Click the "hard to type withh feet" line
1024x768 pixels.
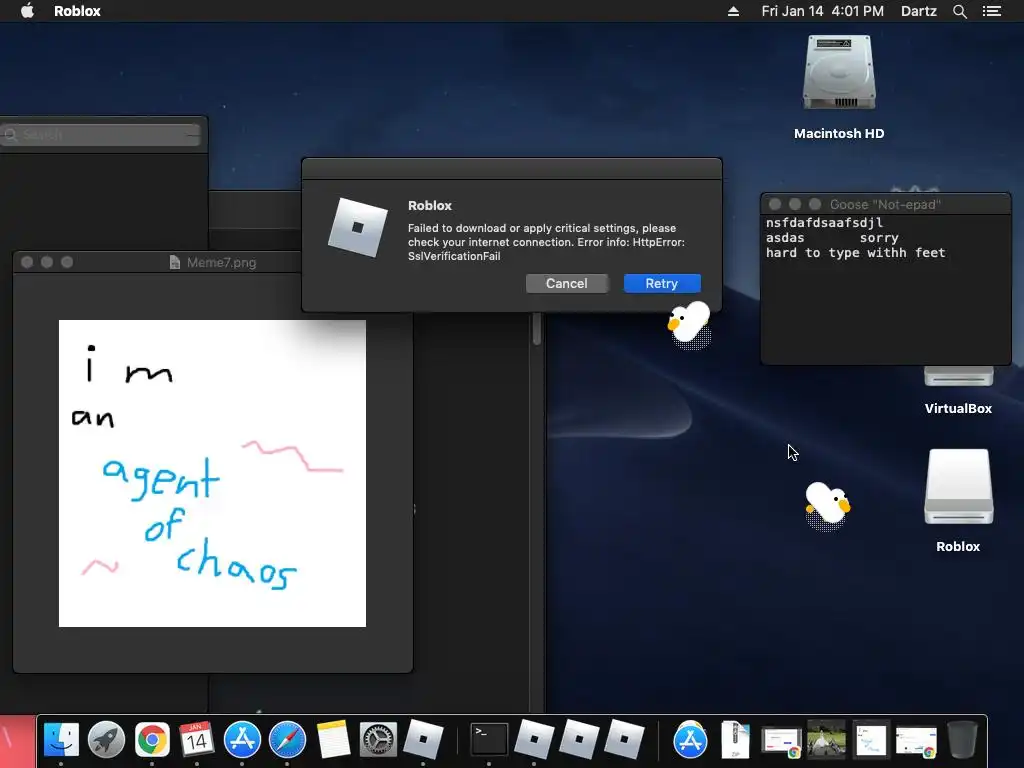856,253
